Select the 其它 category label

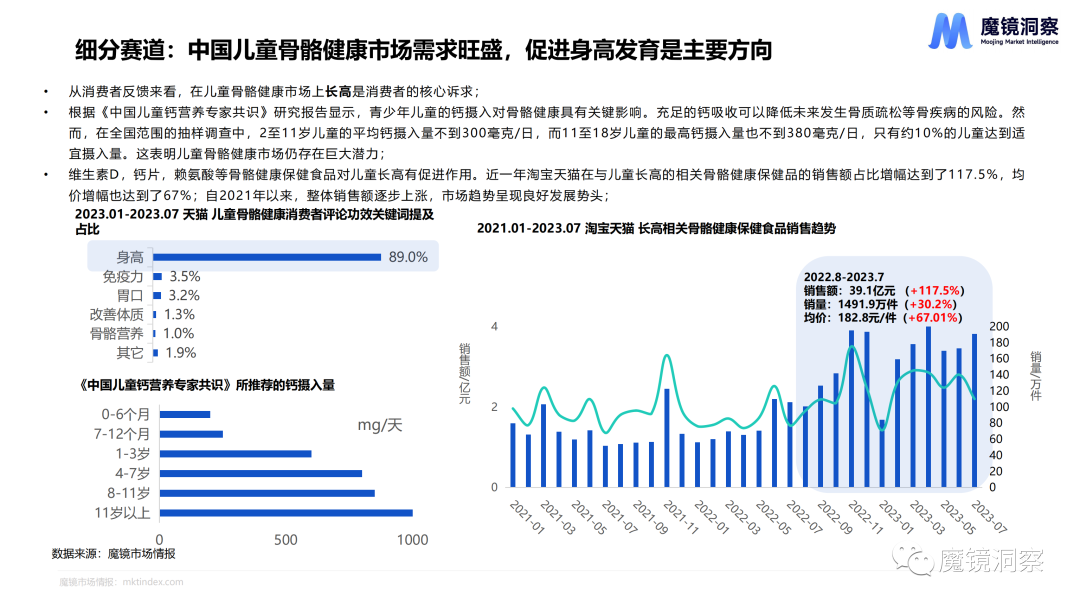tap(129, 353)
